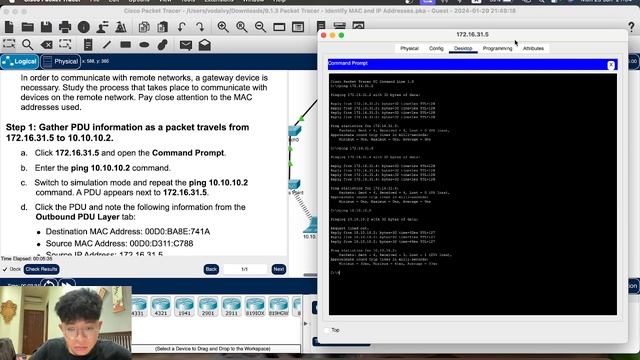Viewport: 640px width, 360px height.
Task: Switch to the Programming tab
Action: pos(497,48)
